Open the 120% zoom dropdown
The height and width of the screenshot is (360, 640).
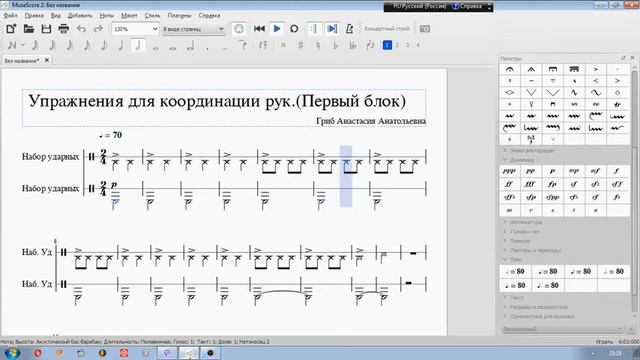pyautogui.click(x=135, y=29)
